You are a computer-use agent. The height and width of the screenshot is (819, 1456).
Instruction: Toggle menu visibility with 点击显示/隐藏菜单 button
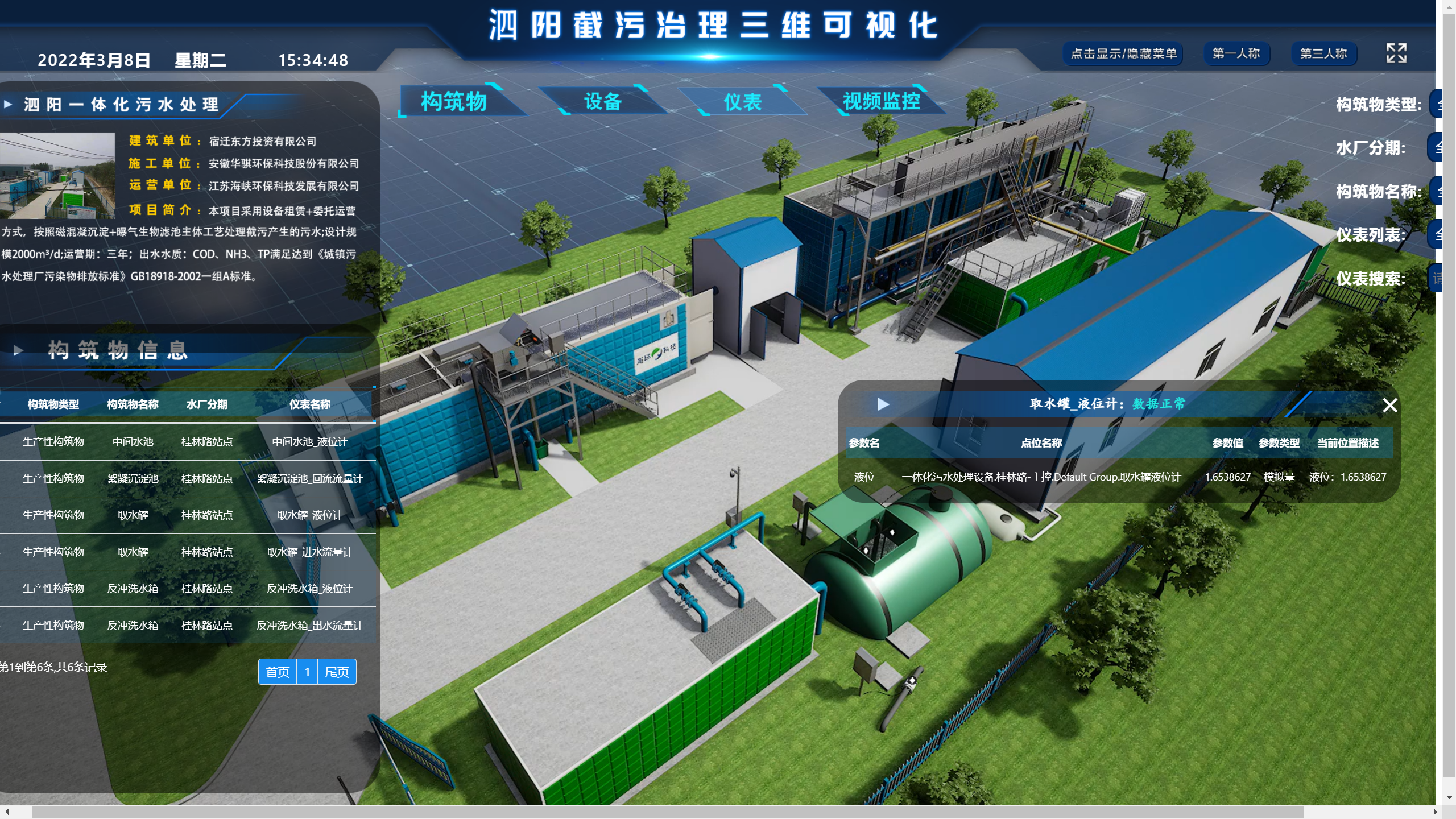point(1122,54)
